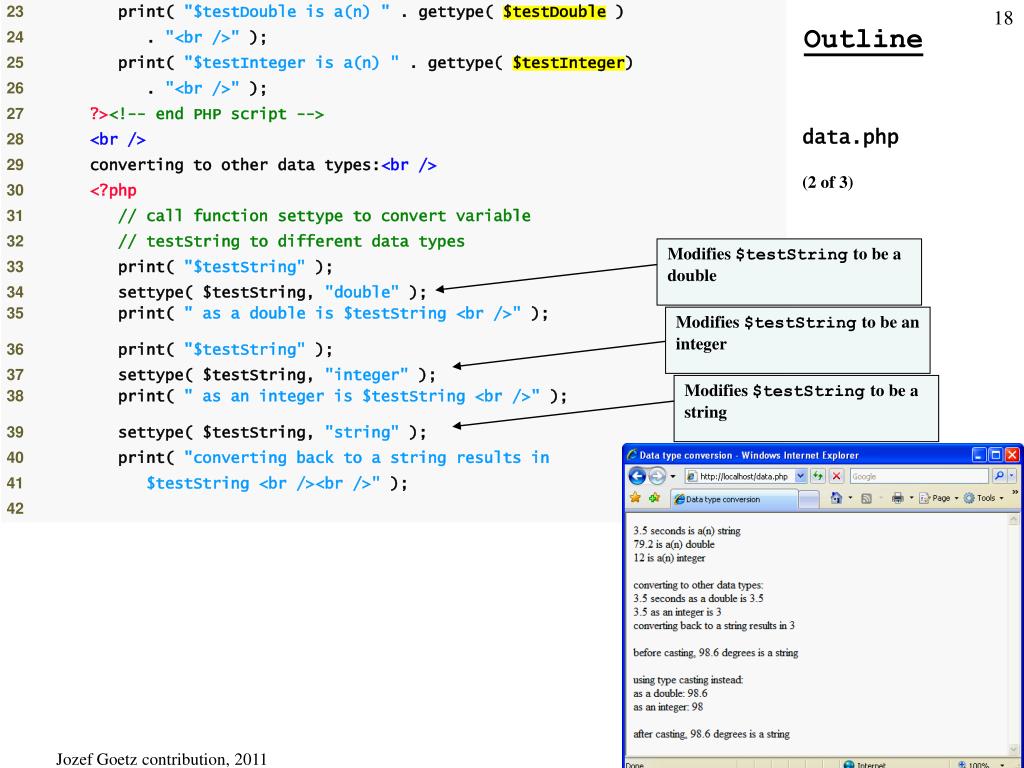Stop loading with the red X button
This screenshot has width=1024, height=768.
pyautogui.click(x=836, y=476)
